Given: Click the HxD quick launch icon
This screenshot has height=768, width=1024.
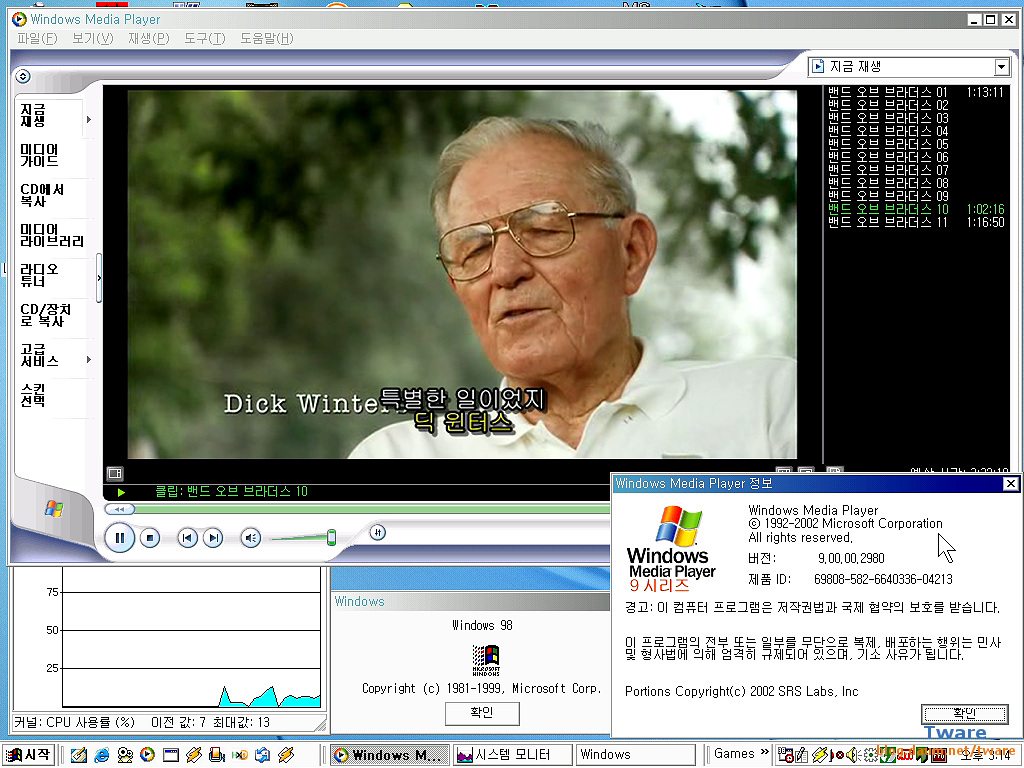Looking at the screenshot, I should (240, 755).
